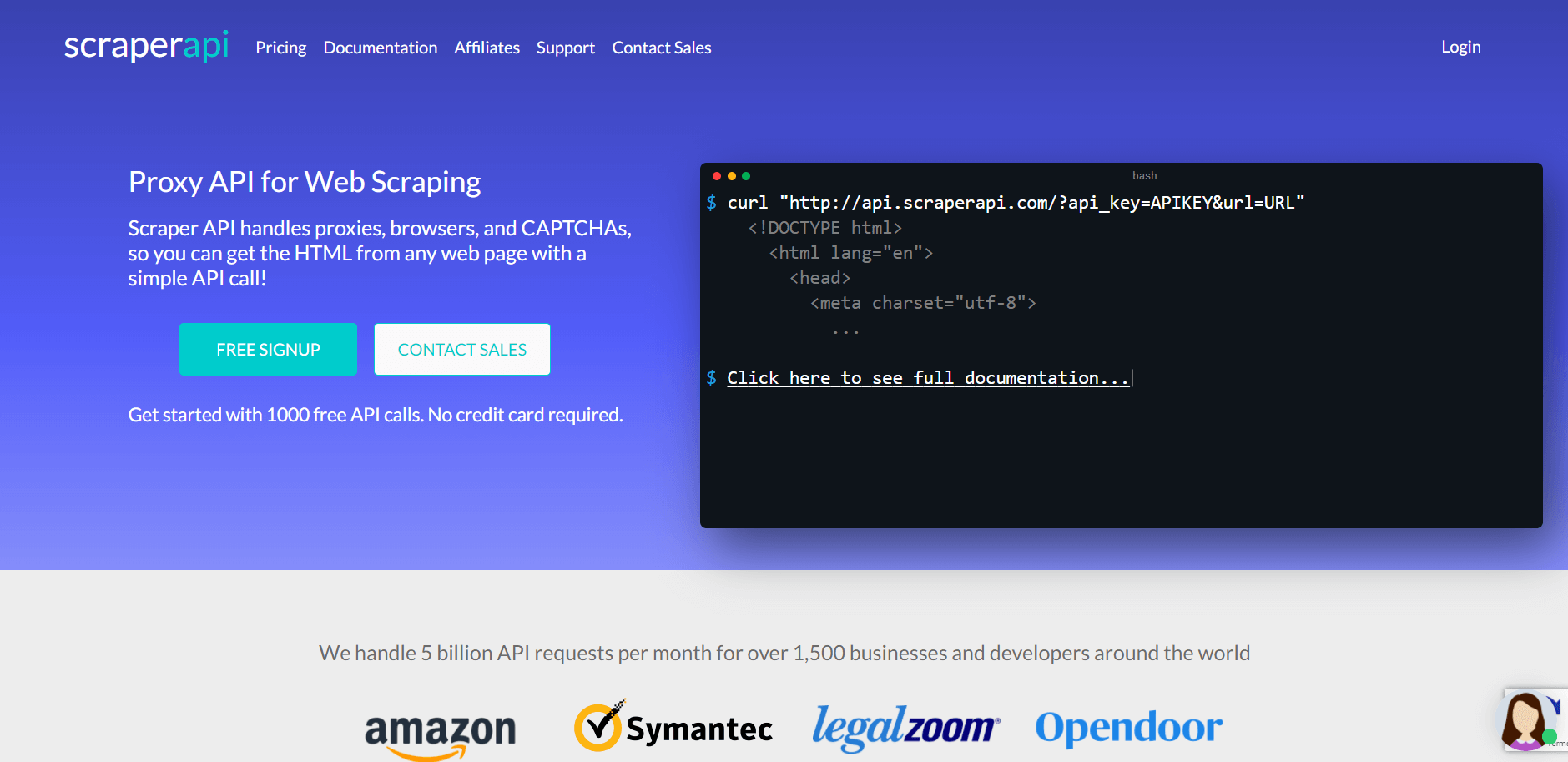1568x762 pixels.
Task: Go to Documentation in the top navigation
Action: pyautogui.click(x=380, y=48)
